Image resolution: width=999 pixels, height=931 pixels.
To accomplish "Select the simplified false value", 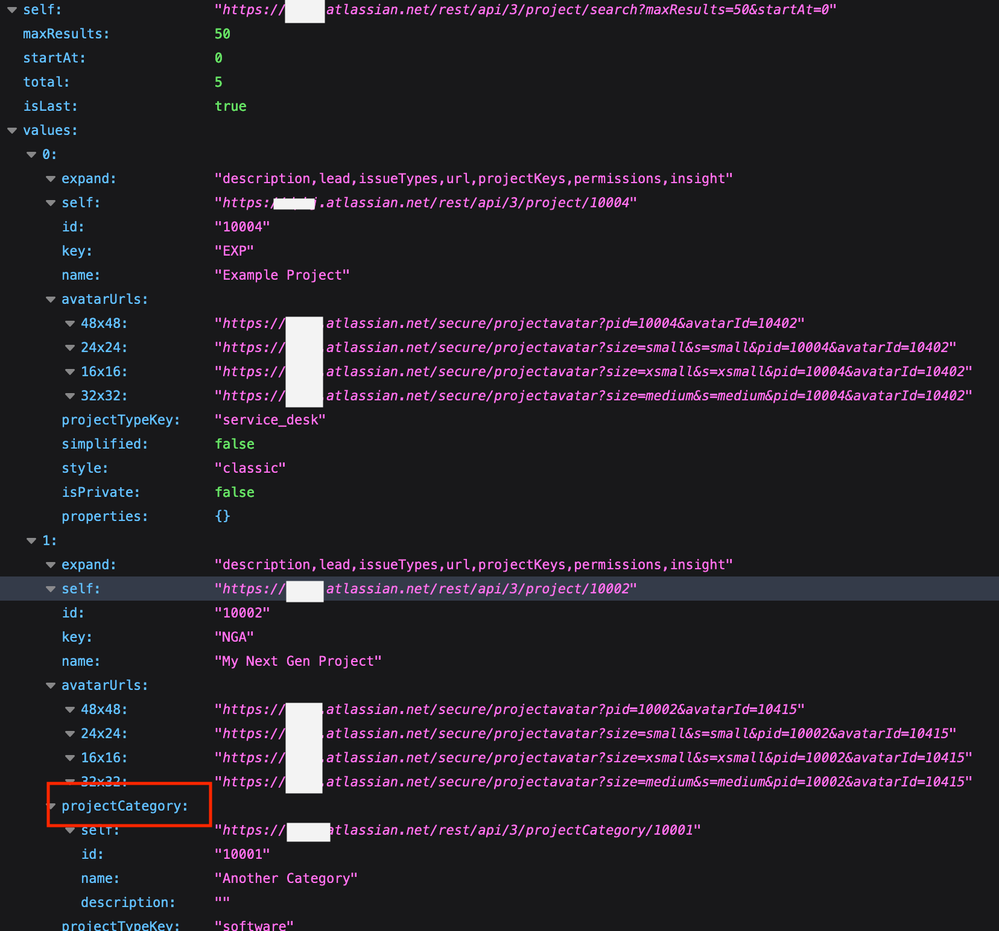I will click(234, 443).
